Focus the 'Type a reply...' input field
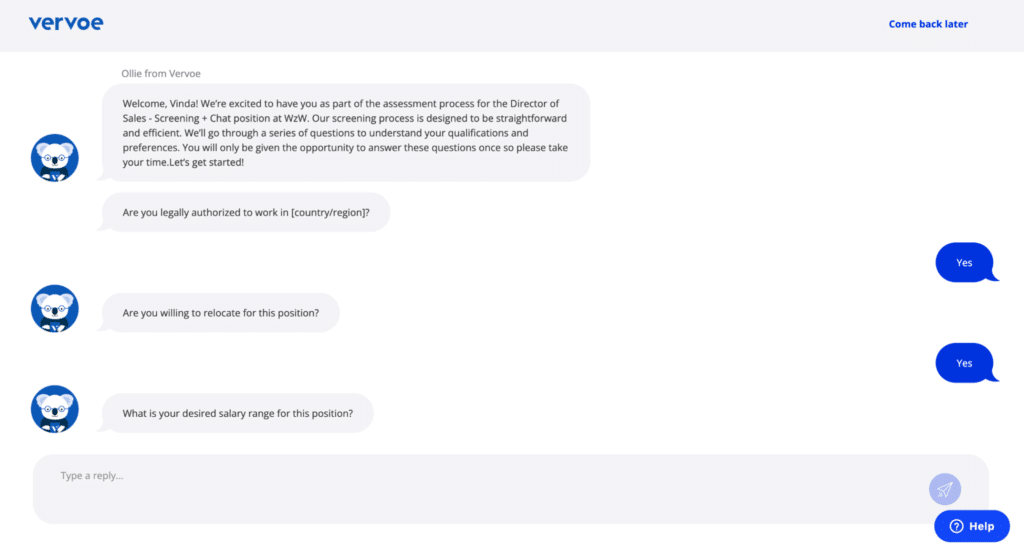Image resolution: width=1024 pixels, height=550 pixels. [x=511, y=489]
